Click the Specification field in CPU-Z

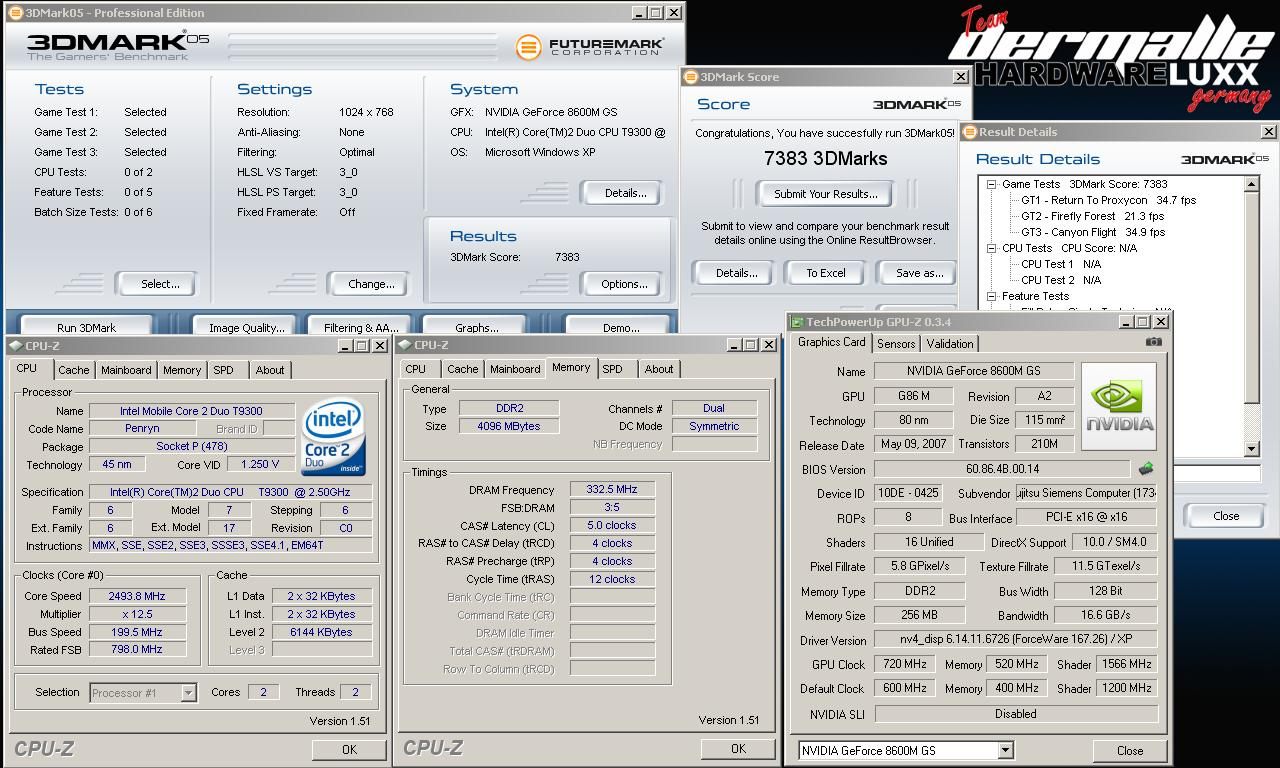point(231,492)
